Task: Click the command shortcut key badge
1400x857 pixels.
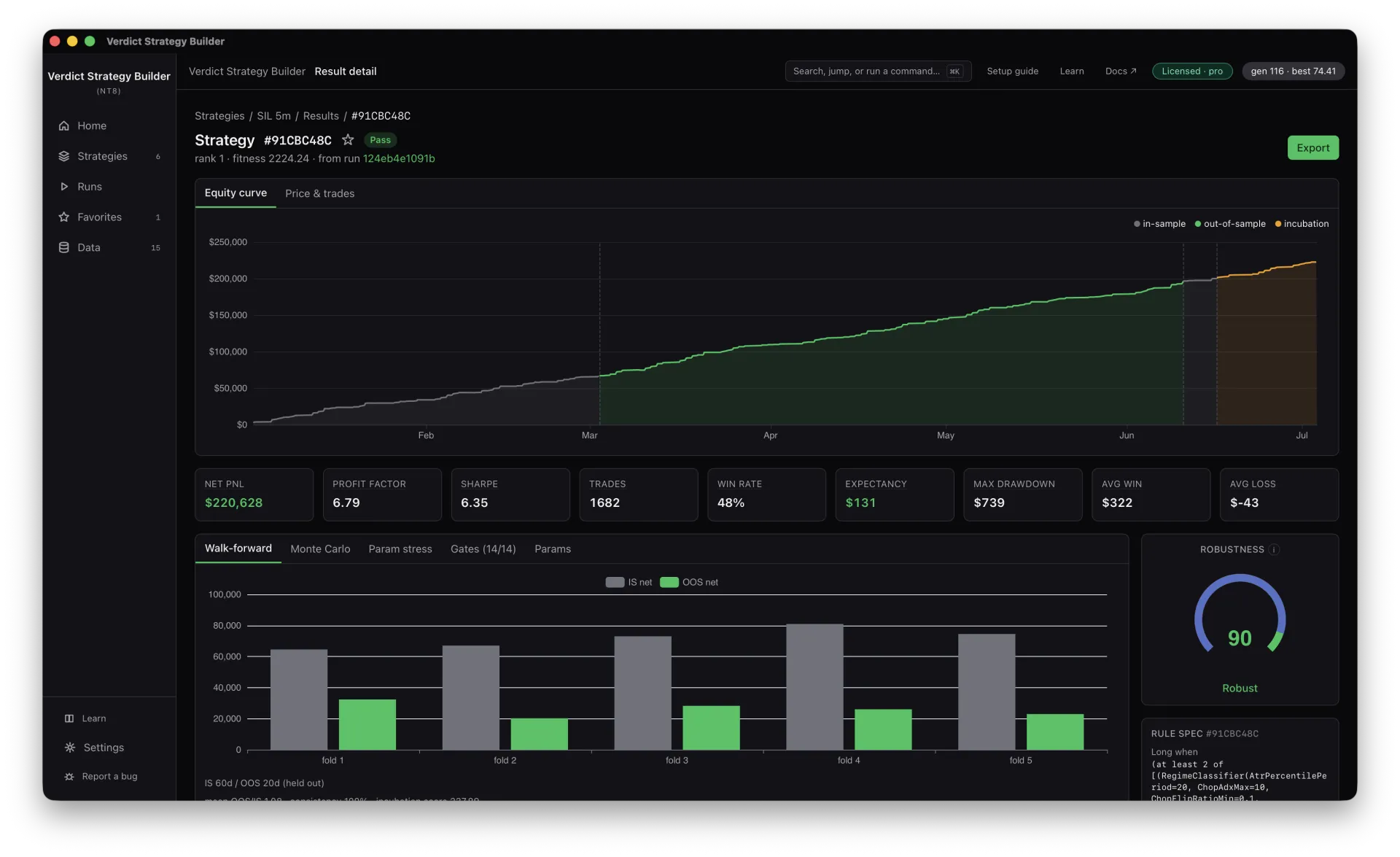Action: tap(954, 71)
